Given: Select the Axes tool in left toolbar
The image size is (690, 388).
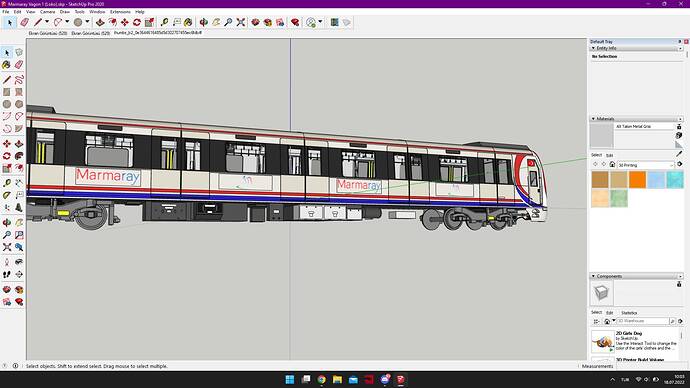Looking at the screenshot, I should 7,207.
